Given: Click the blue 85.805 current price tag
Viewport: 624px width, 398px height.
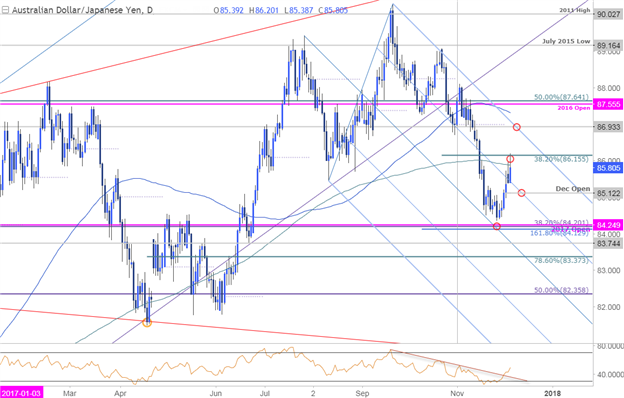Looking at the screenshot, I should tap(608, 168).
